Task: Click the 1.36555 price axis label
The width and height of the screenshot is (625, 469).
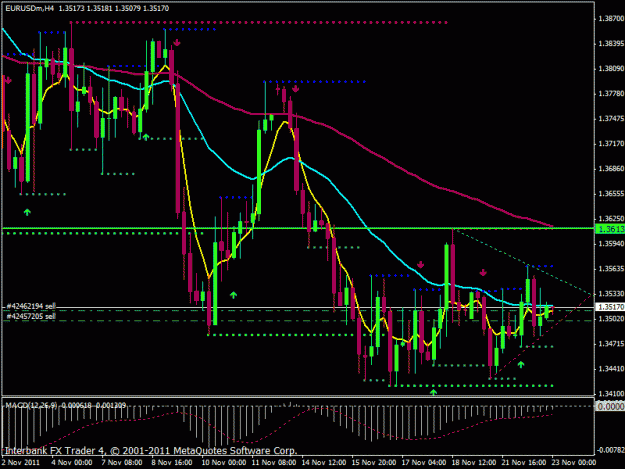Action: tap(611, 194)
